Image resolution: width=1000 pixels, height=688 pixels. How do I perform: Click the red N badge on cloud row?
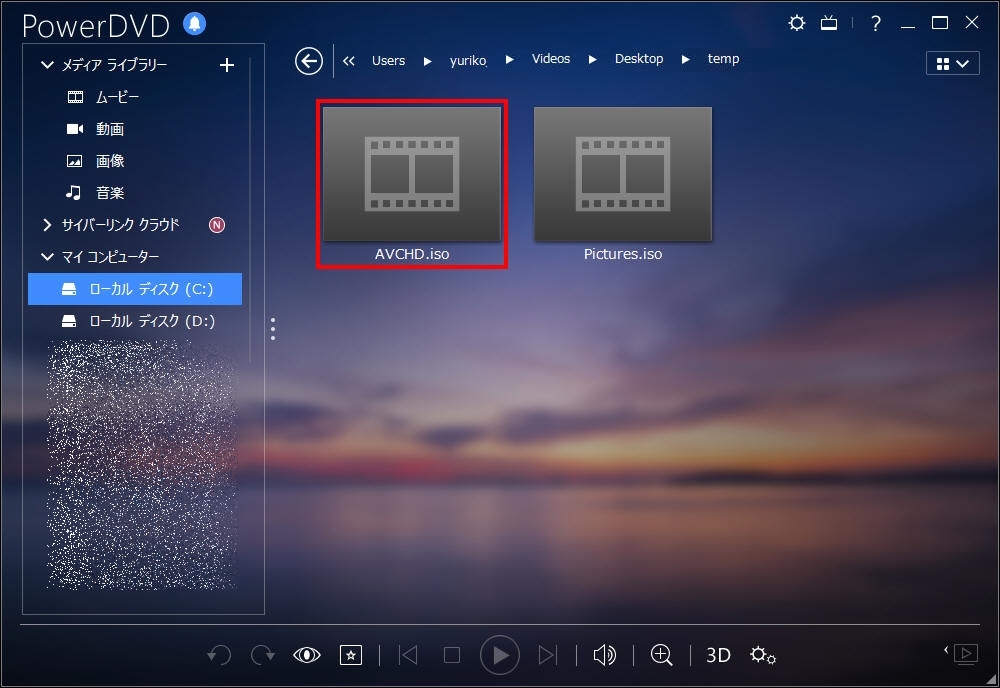click(x=217, y=224)
